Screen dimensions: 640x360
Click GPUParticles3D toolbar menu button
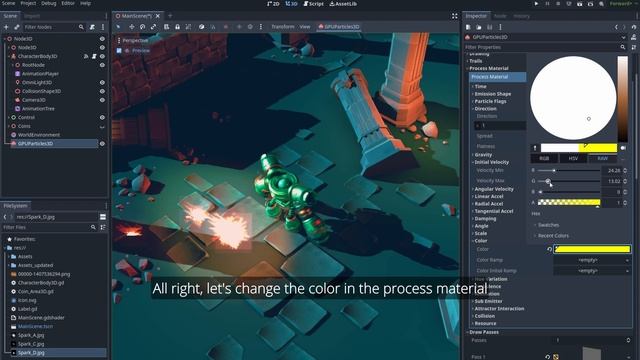[x=339, y=27]
